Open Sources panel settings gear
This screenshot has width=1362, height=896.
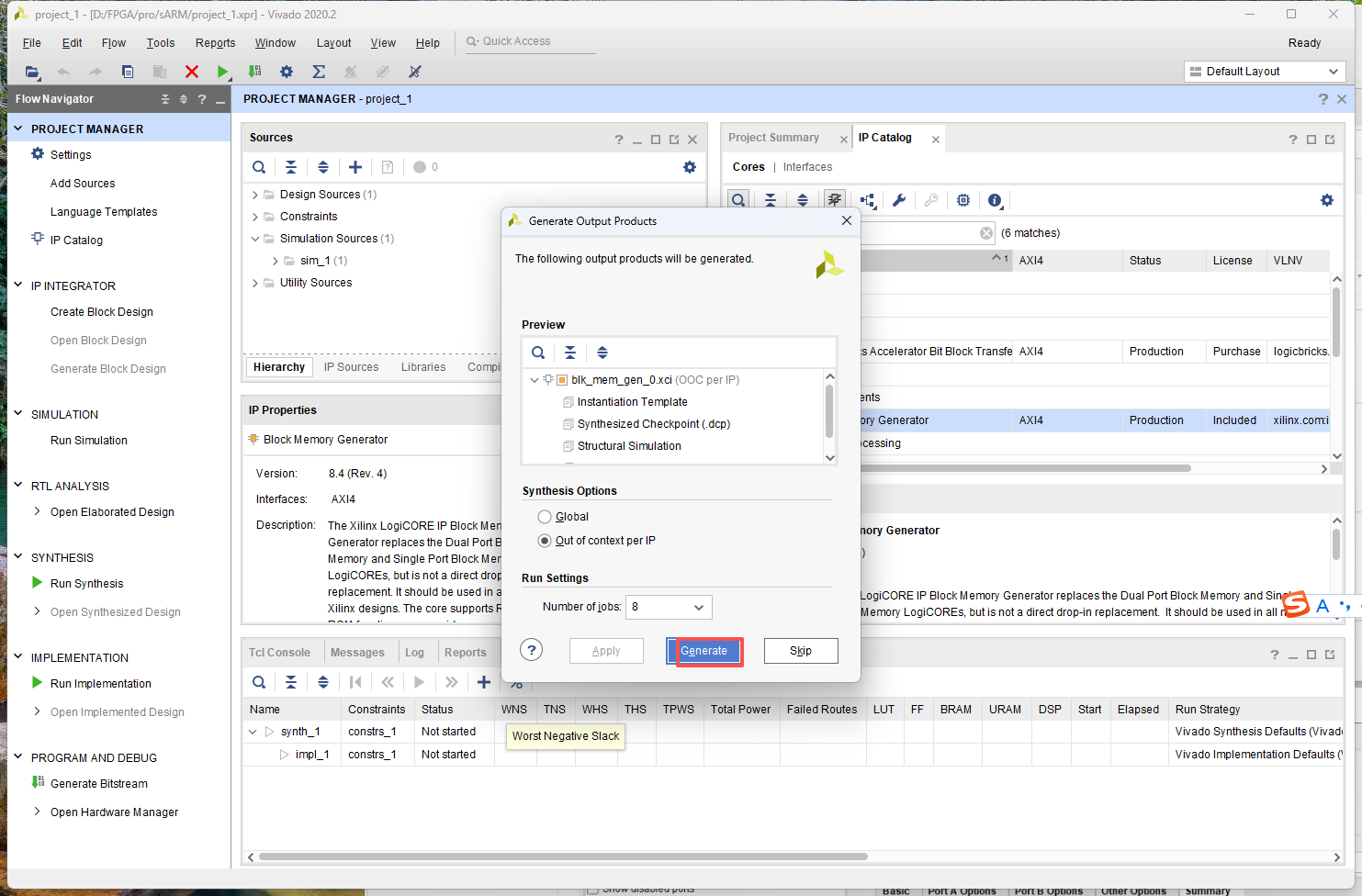690,167
